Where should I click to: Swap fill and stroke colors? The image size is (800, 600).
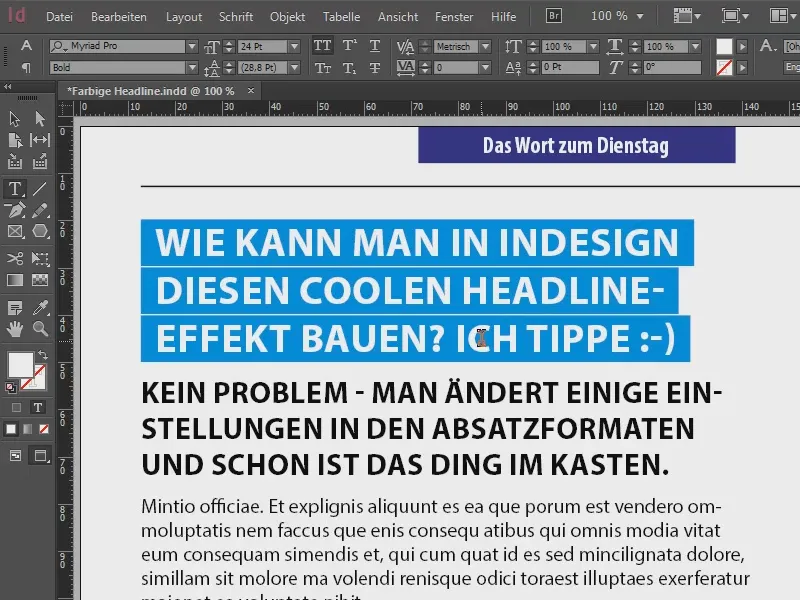[x=43, y=354]
